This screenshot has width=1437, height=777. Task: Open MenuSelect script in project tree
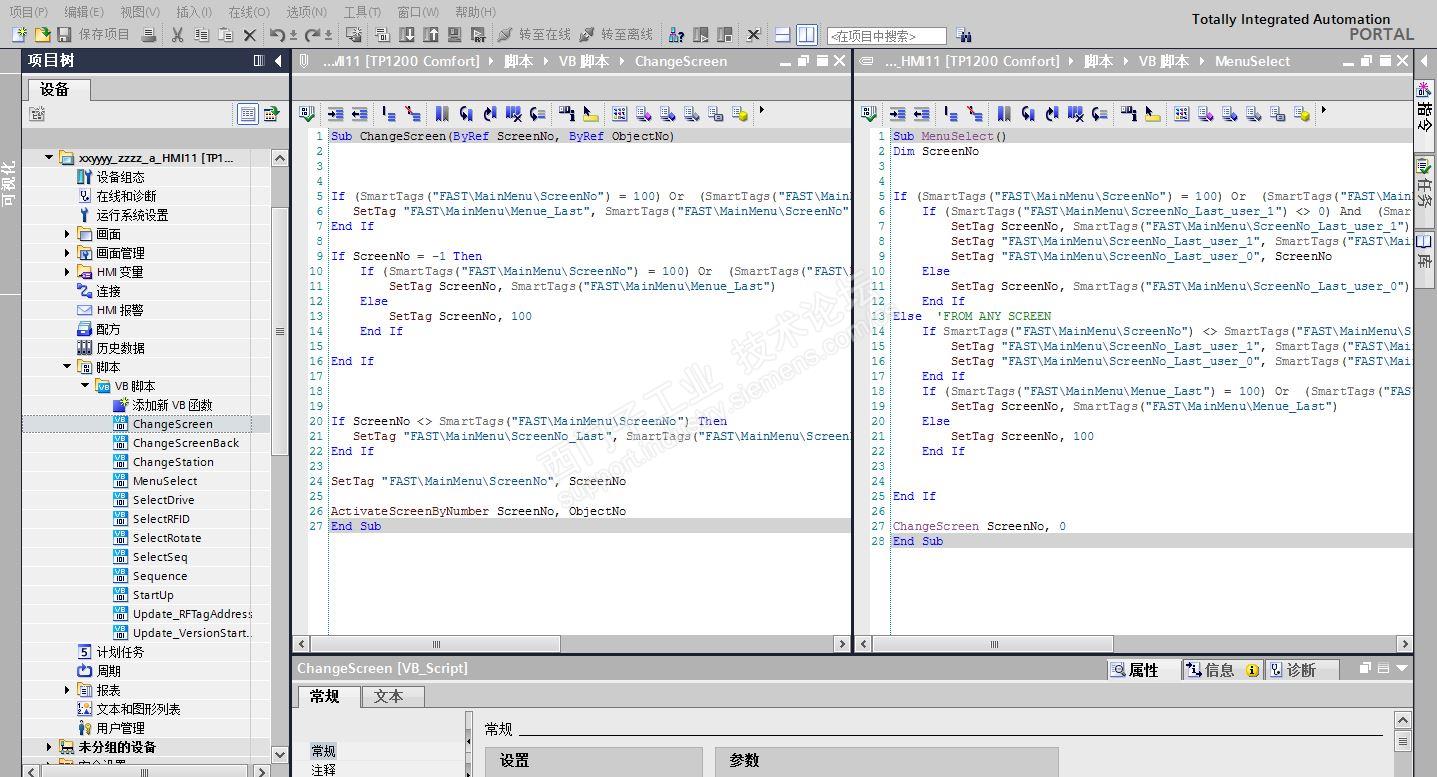tap(165, 481)
